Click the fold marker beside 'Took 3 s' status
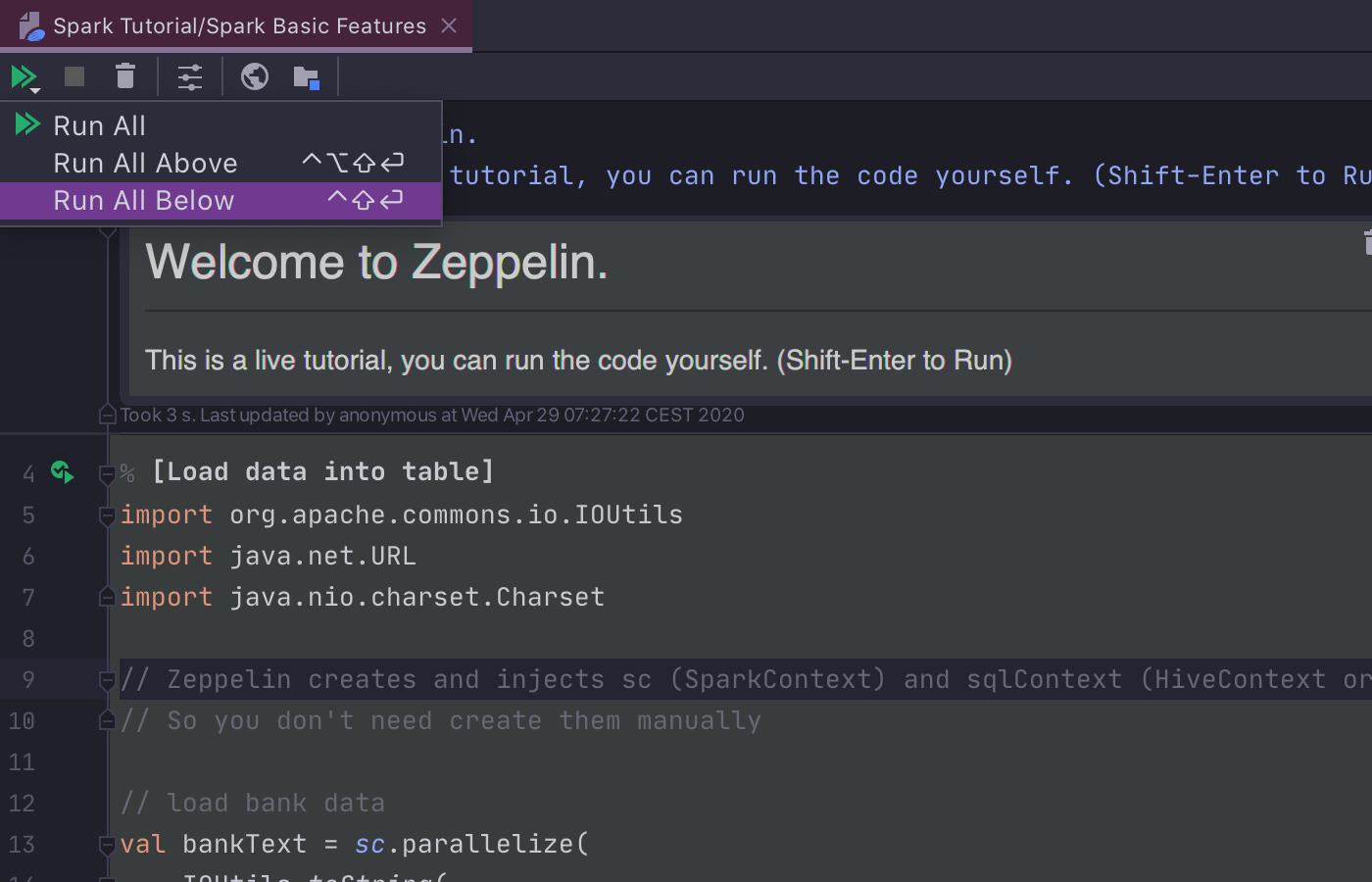The image size is (1372, 882). pos(108,416)
